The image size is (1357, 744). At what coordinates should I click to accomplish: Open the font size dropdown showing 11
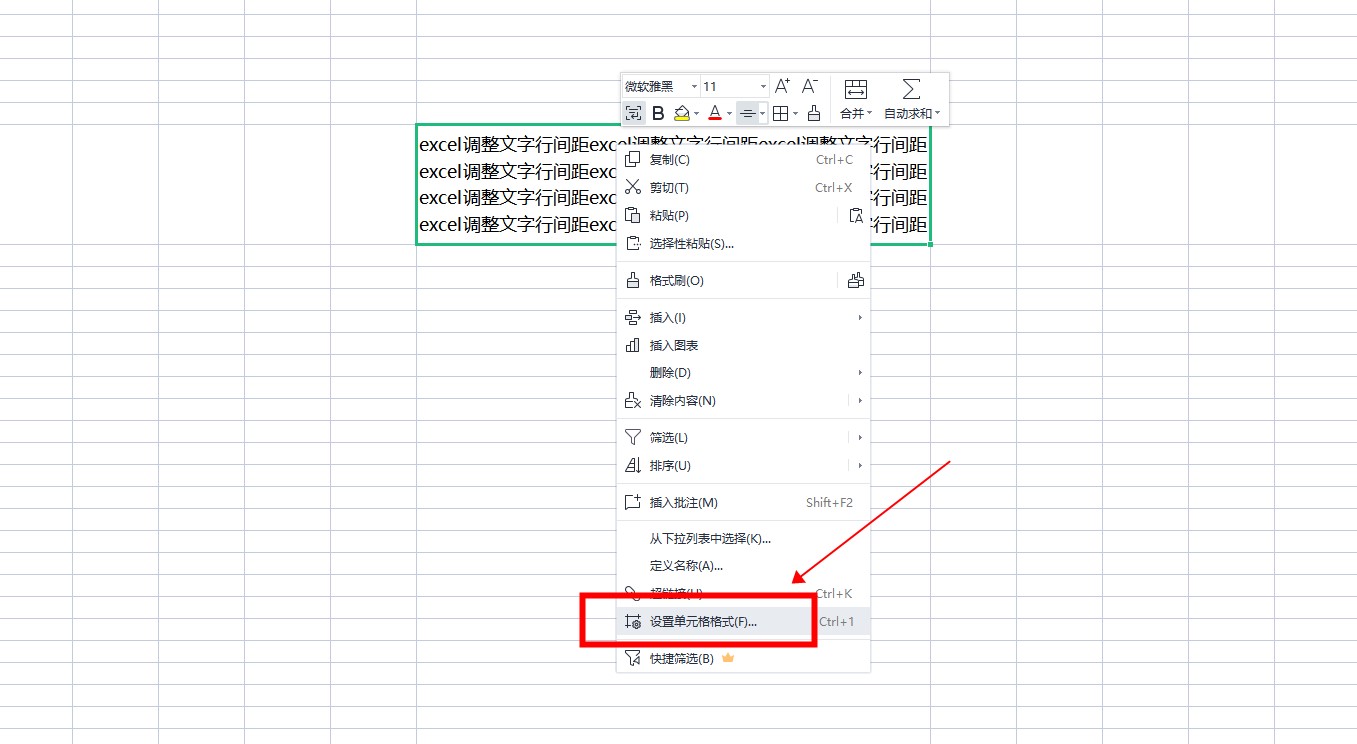pos(734,86)
